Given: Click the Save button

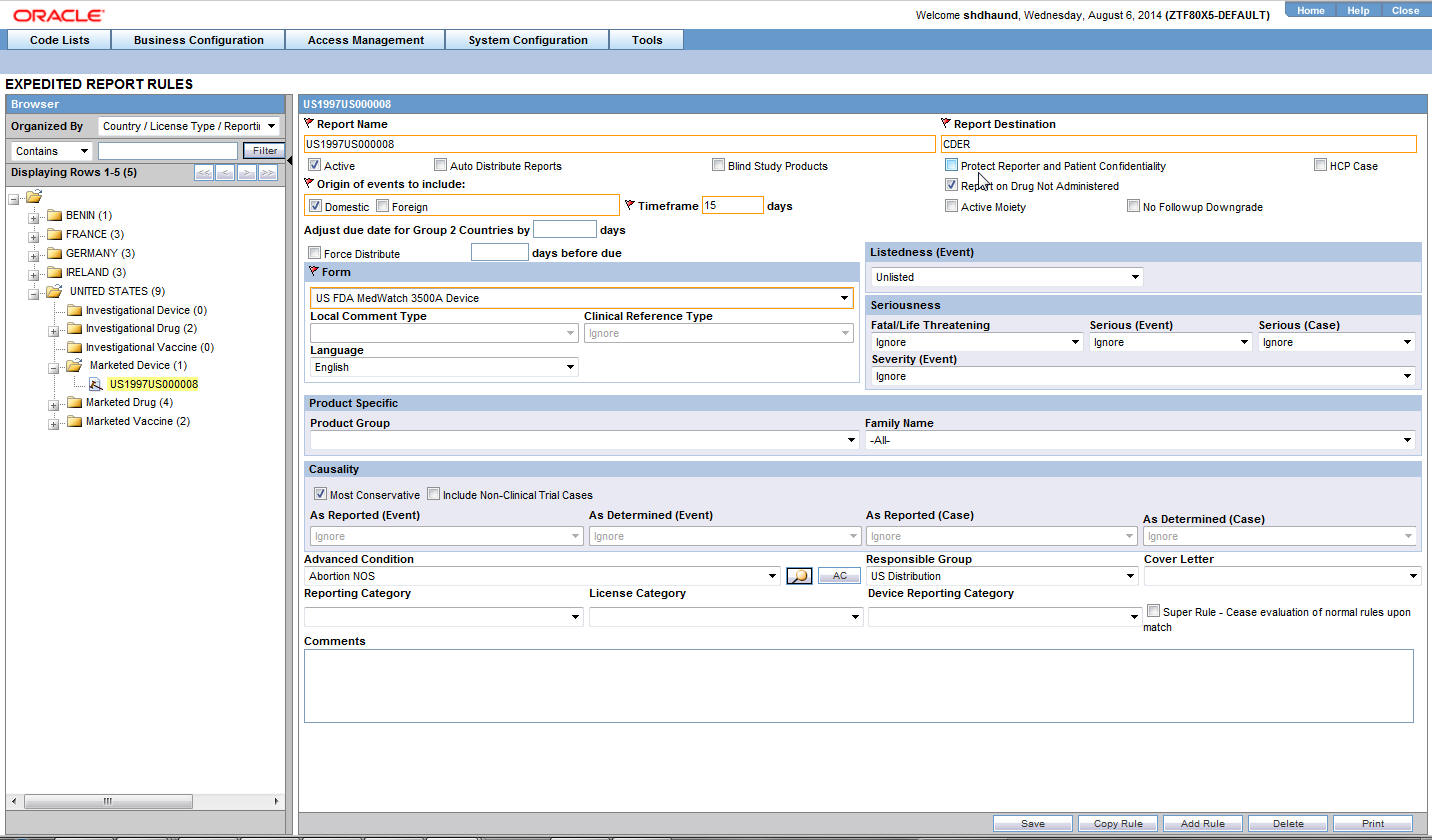Looking at the screenshot, I should coord(1033,824).
